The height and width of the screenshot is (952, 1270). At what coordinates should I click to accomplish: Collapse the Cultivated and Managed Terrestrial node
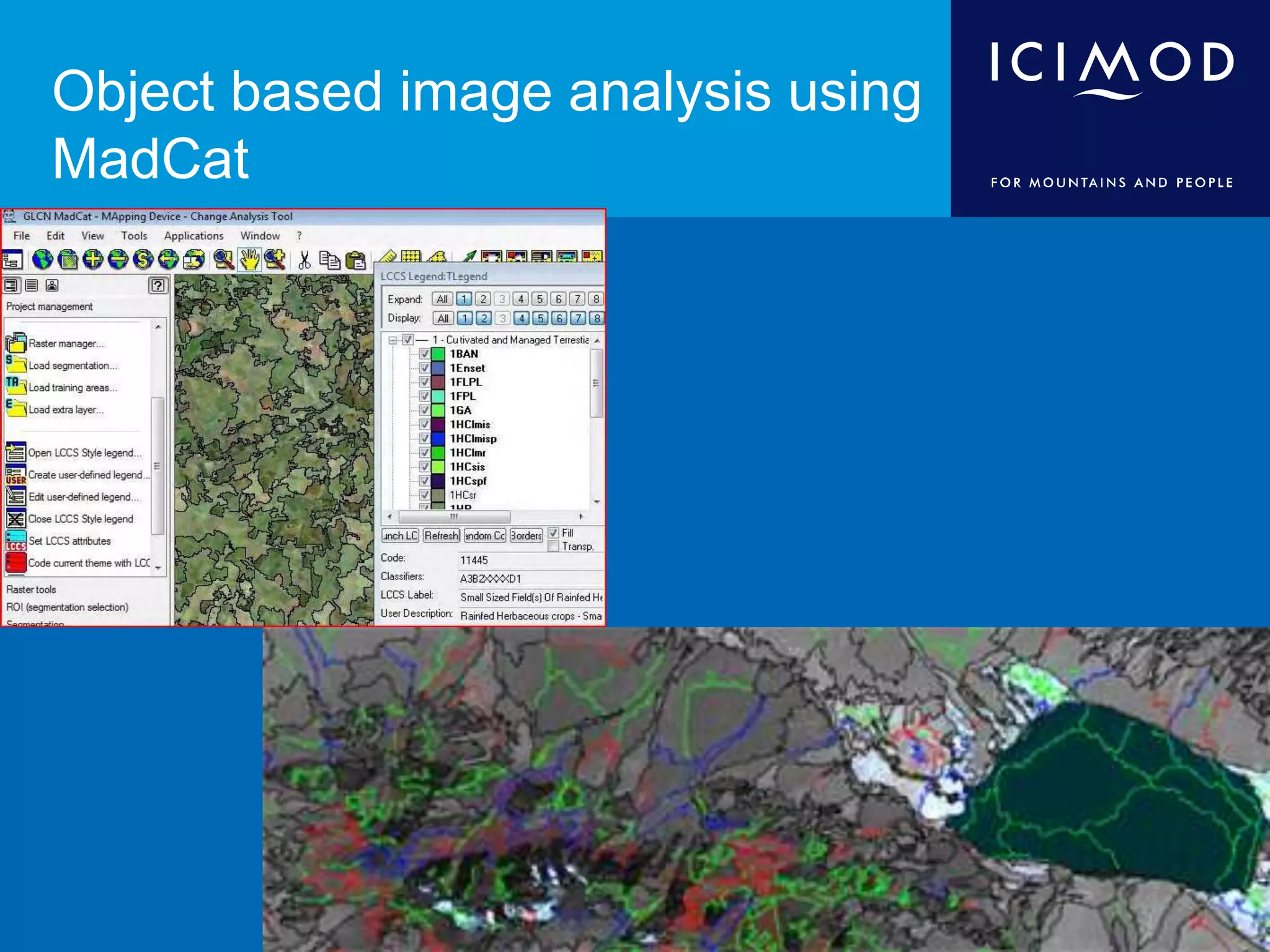pos(393,340)
